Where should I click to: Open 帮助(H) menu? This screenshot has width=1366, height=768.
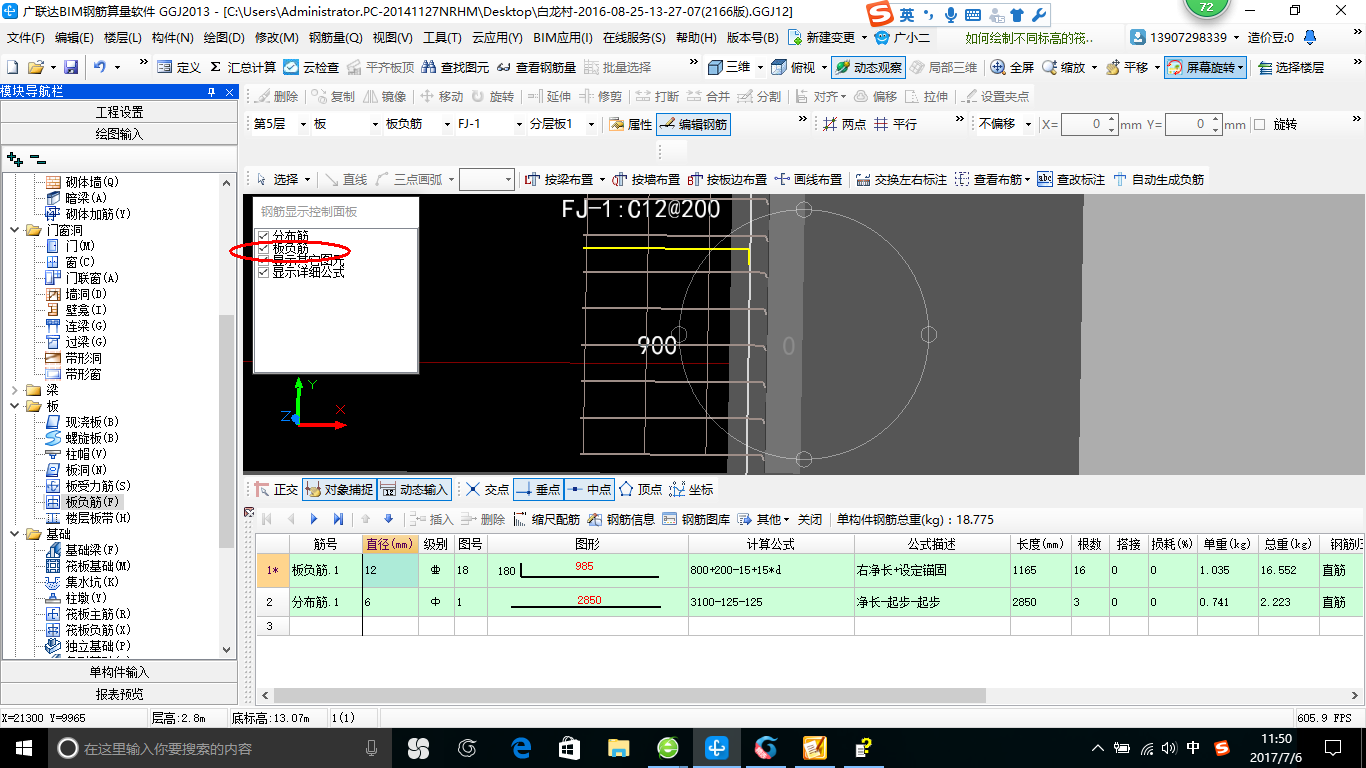696,38
